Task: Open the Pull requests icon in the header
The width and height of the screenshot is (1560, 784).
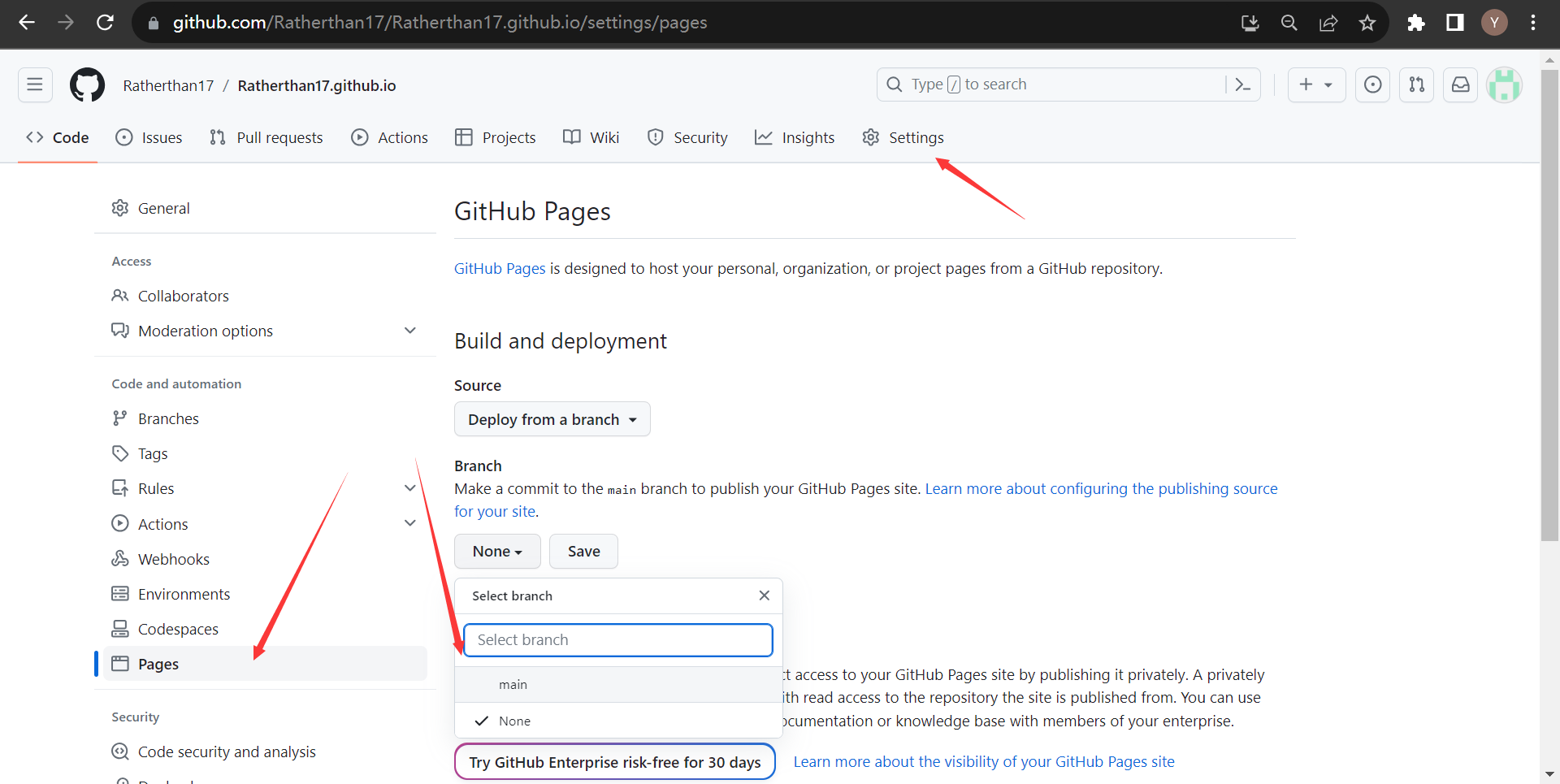Action: click(1417, 84)
